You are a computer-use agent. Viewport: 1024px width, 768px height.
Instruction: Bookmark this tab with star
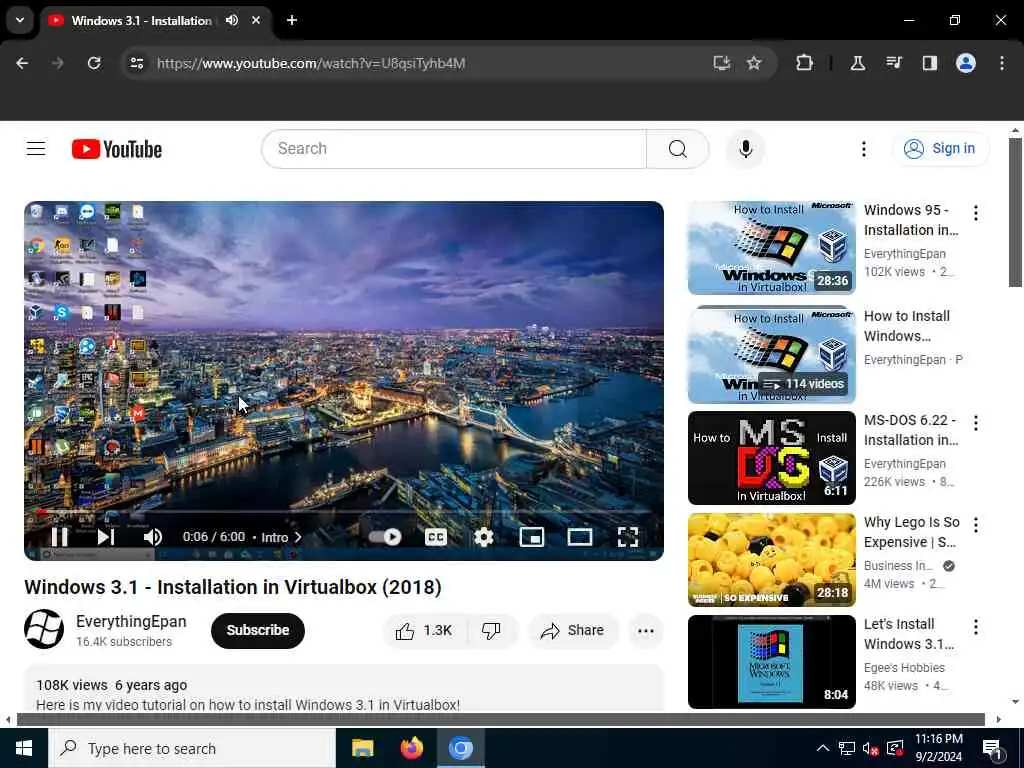click(x=754, y=63)
